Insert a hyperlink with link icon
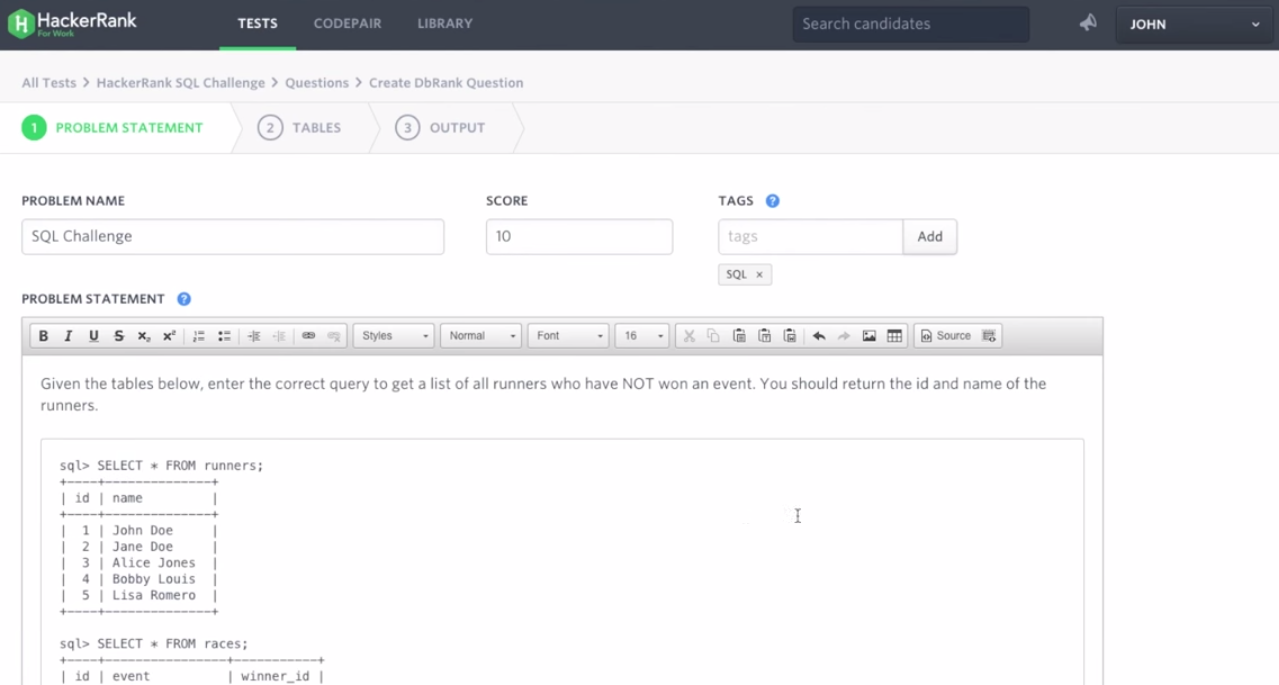This screenshot has width=1279, height=685. [309, 336]
